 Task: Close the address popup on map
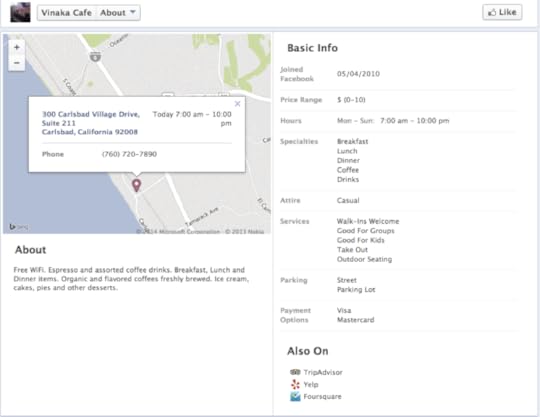pos(237,104)
